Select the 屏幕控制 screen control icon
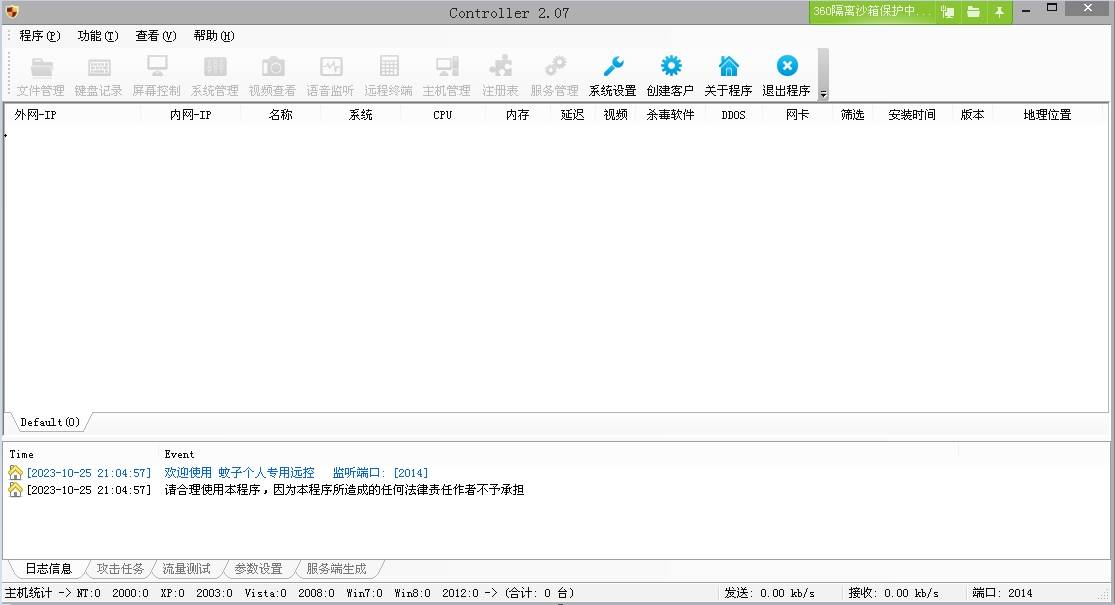The image size is (1115, 605). tap(156, 75)
